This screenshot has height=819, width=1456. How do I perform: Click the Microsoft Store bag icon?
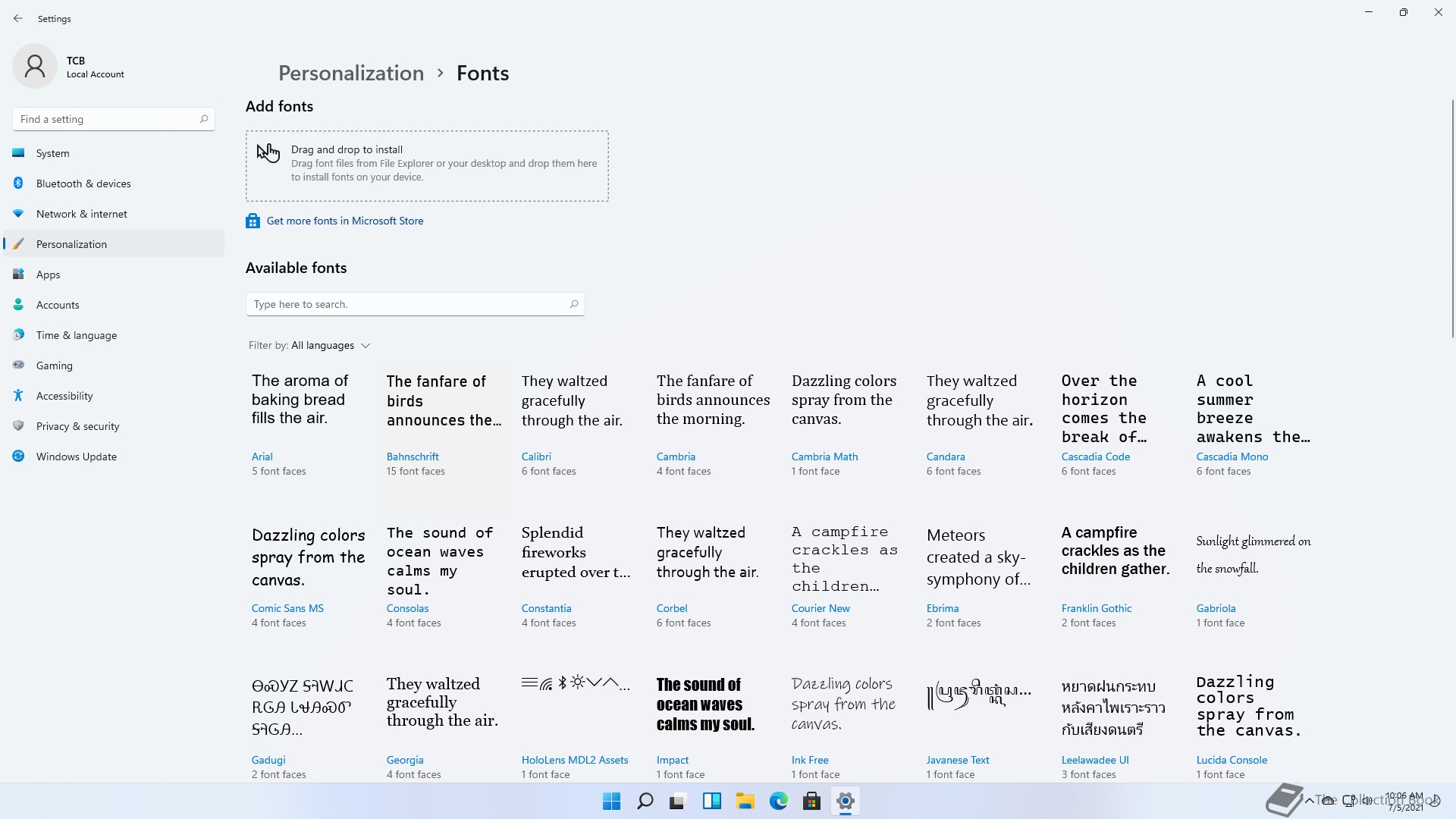[x=253, y=221]
